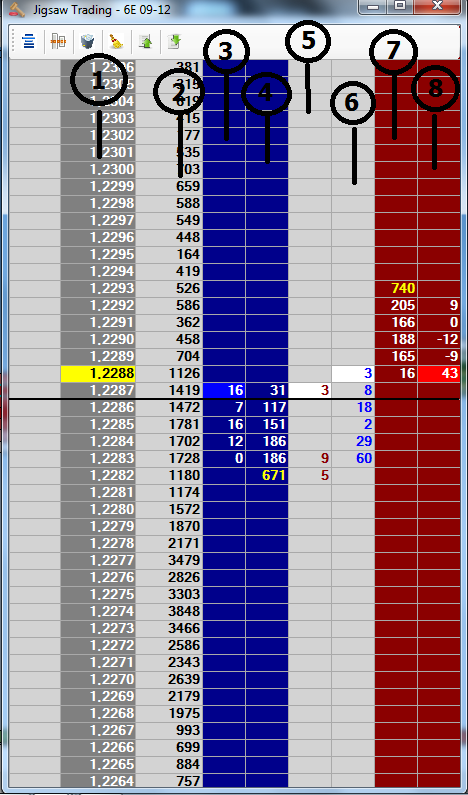Select price cell 1.2270
Screen dimensions: 468x795
click(x=98, y=679)
